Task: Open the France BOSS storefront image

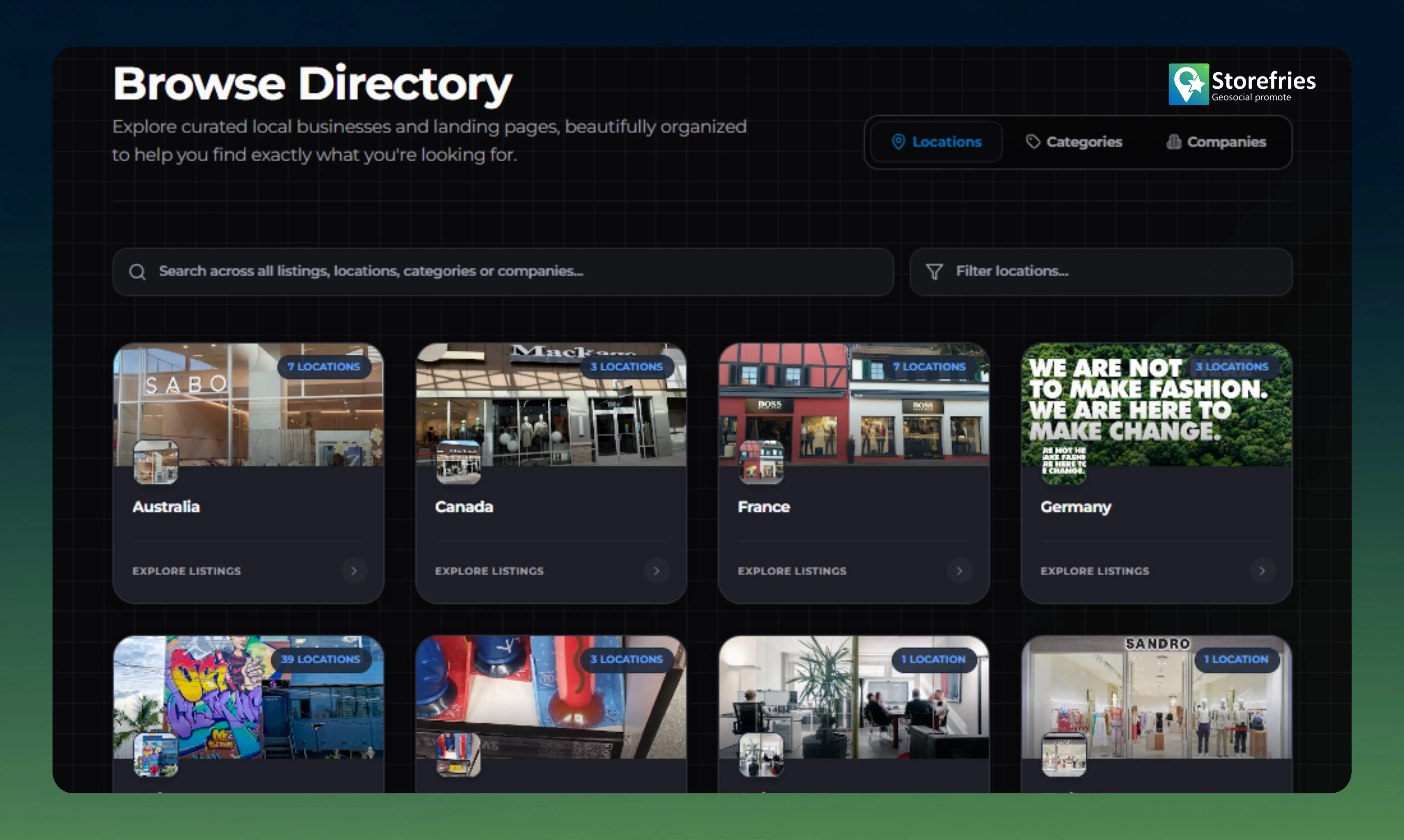Action: (x=854, y=405)
